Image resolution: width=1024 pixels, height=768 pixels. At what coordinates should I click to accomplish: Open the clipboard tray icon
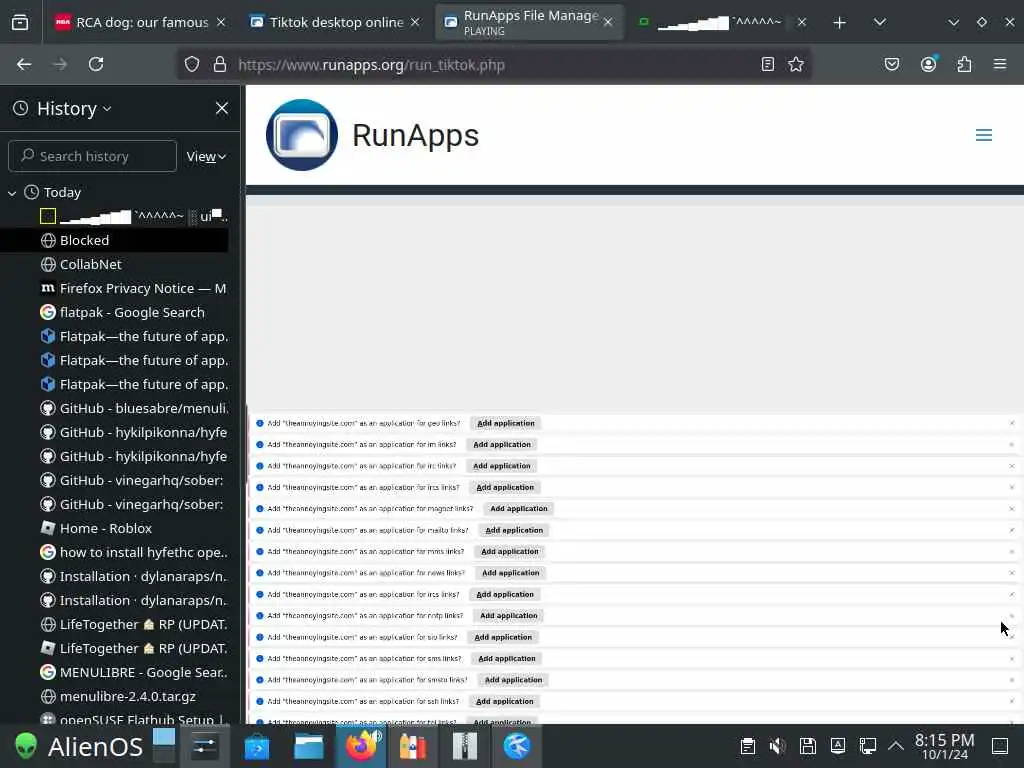[748, 746]
